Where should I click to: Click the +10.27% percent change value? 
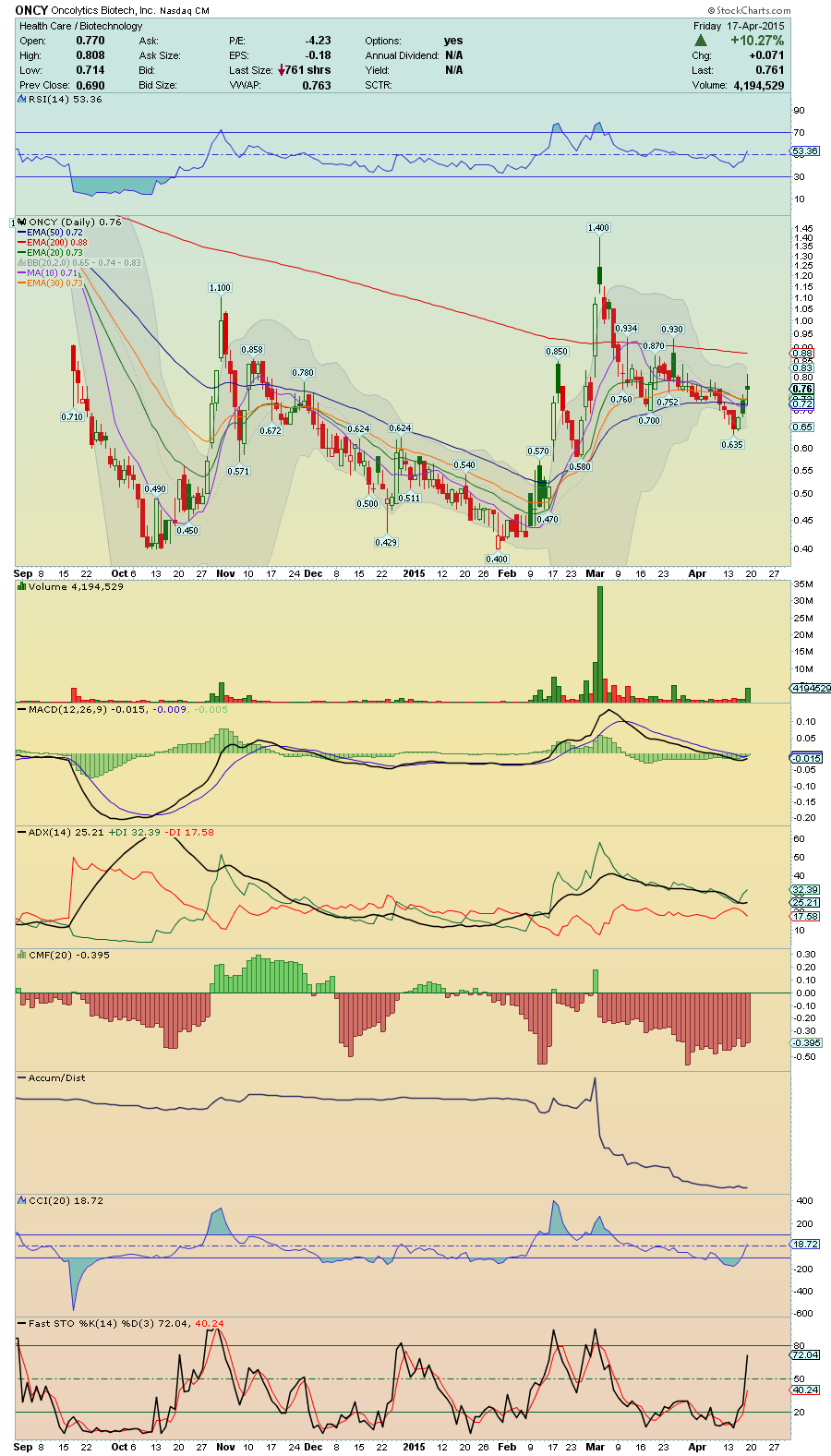pyautogui.click(x=757, y=41)
